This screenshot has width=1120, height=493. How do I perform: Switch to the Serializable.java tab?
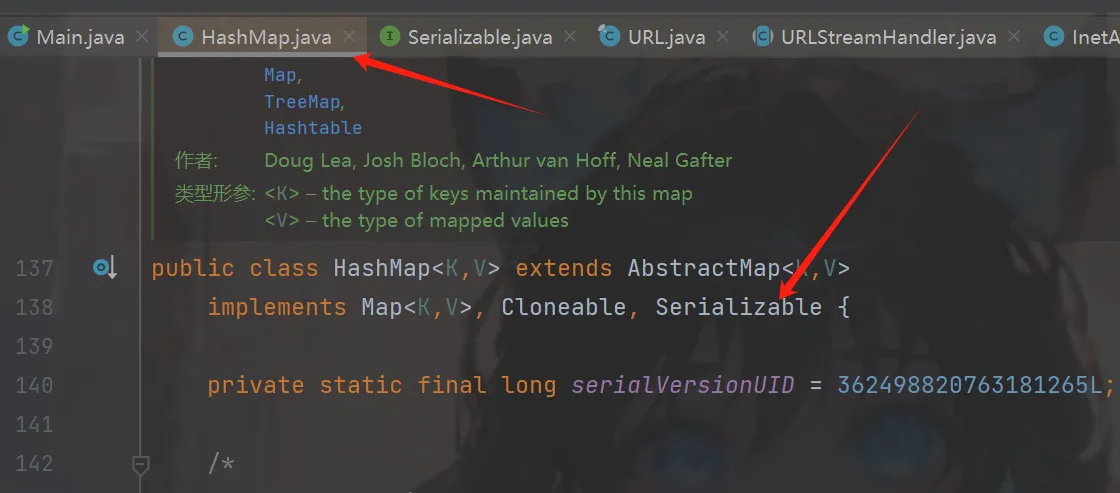pos(479,36)
